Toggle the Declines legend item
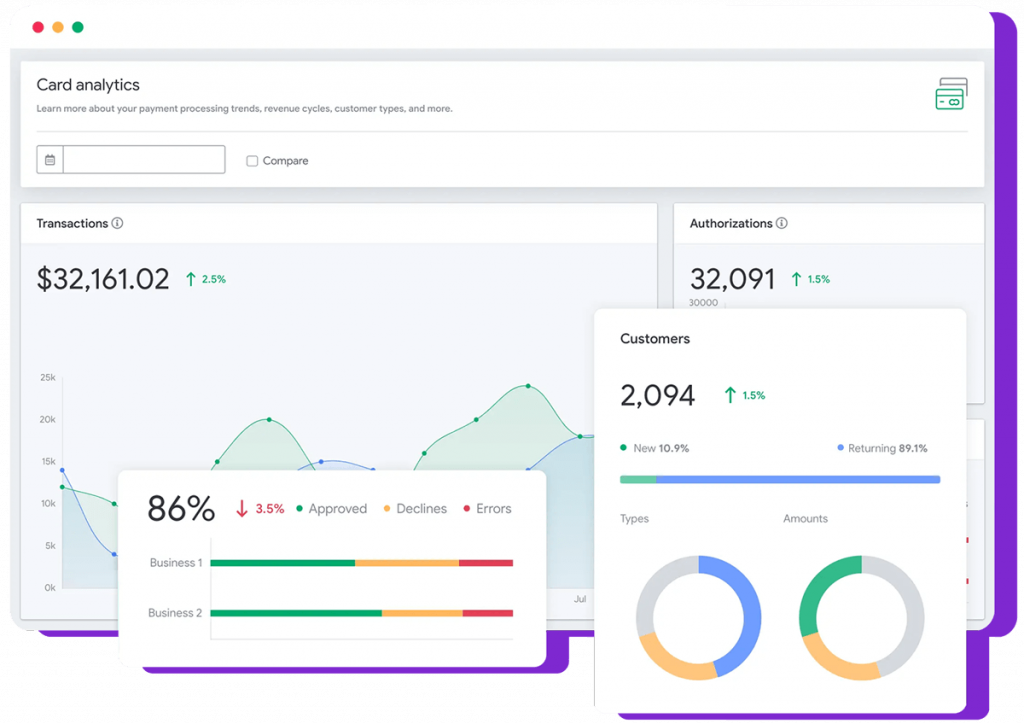 [414, 509]
